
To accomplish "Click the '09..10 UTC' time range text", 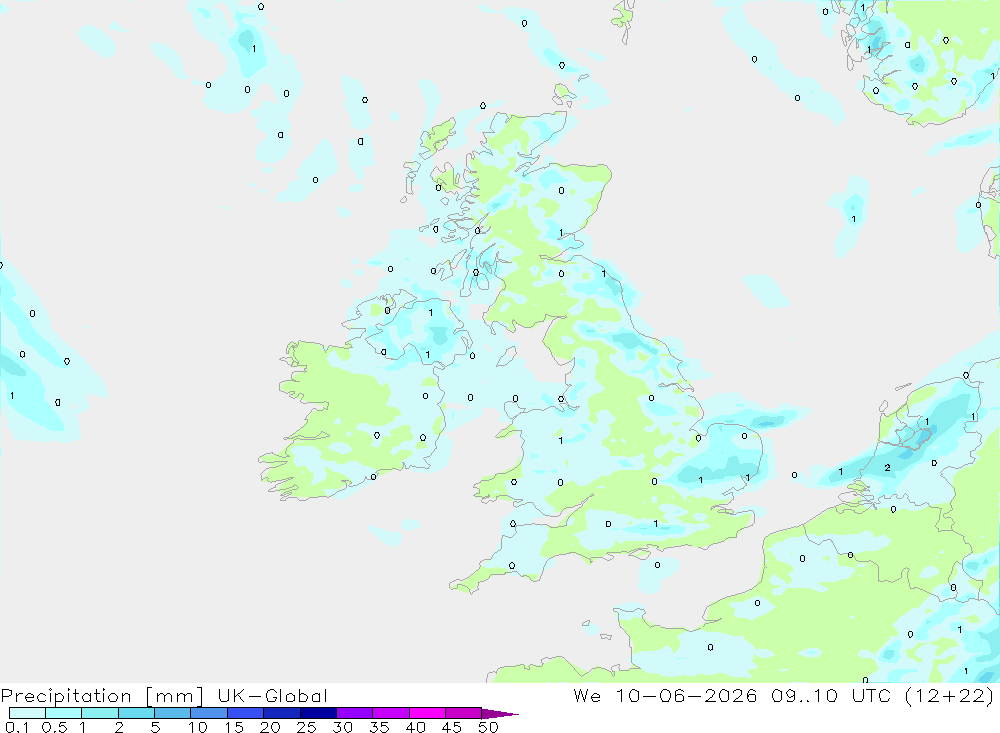I will click(830, 695).
